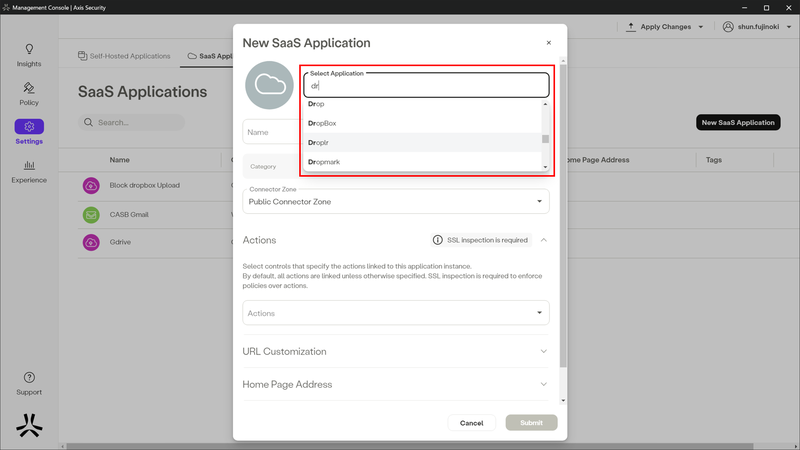Click SSL inspection is required badge
Screen dimensions: 800x450
pos(481,240)
